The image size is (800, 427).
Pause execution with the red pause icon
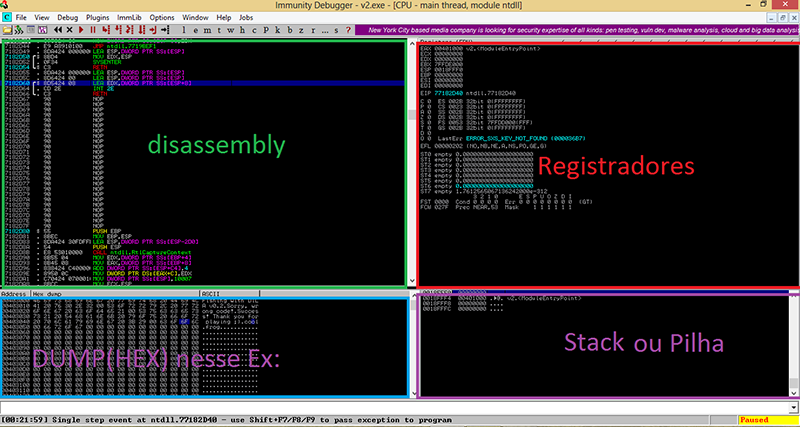pyautogui.click(x=93, y=30)
